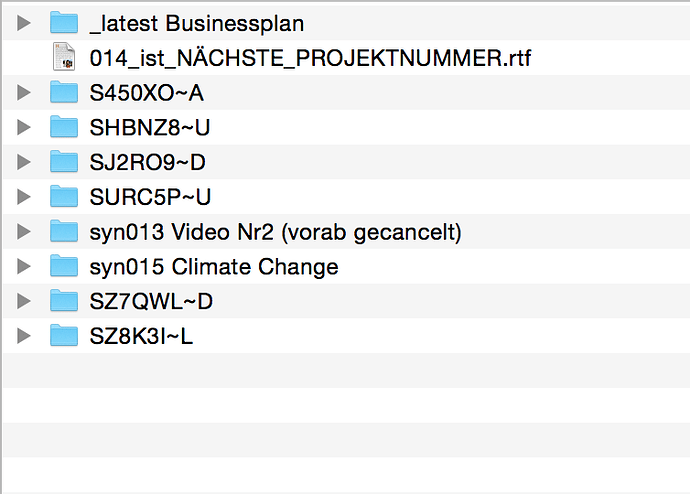Select the syn013 Video Nr2 folder name
The height and width of the screenshot is (494, 690).
pos(275,232)
